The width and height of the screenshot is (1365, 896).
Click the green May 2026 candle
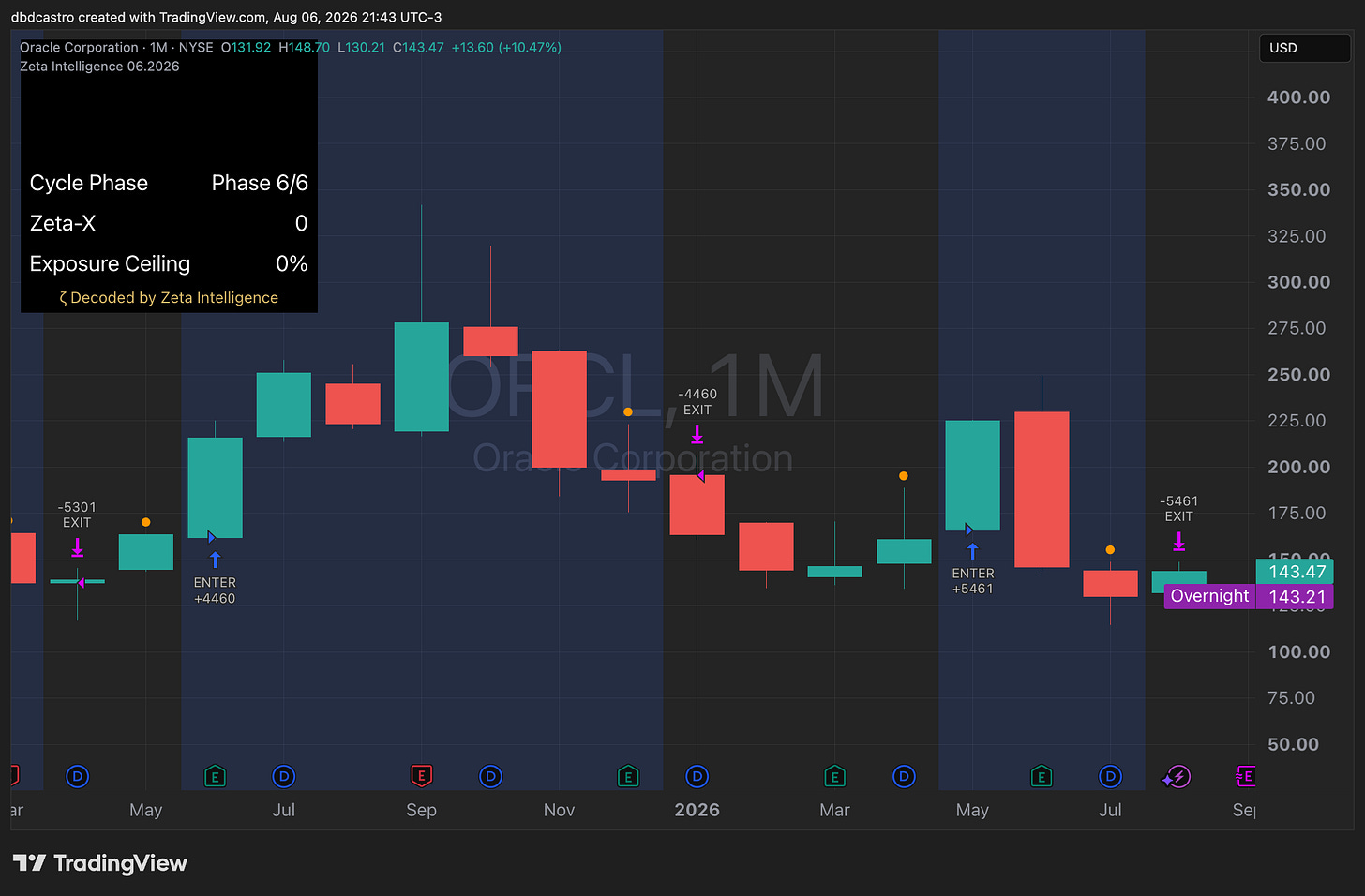point(972,475)
